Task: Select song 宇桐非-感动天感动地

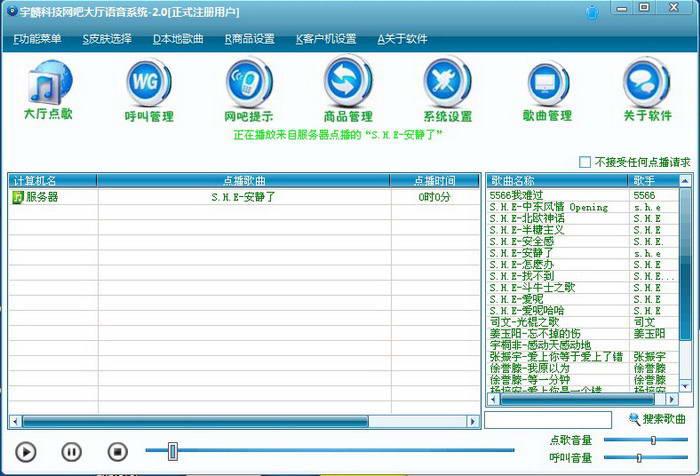Action: click(x=583, y=345)
